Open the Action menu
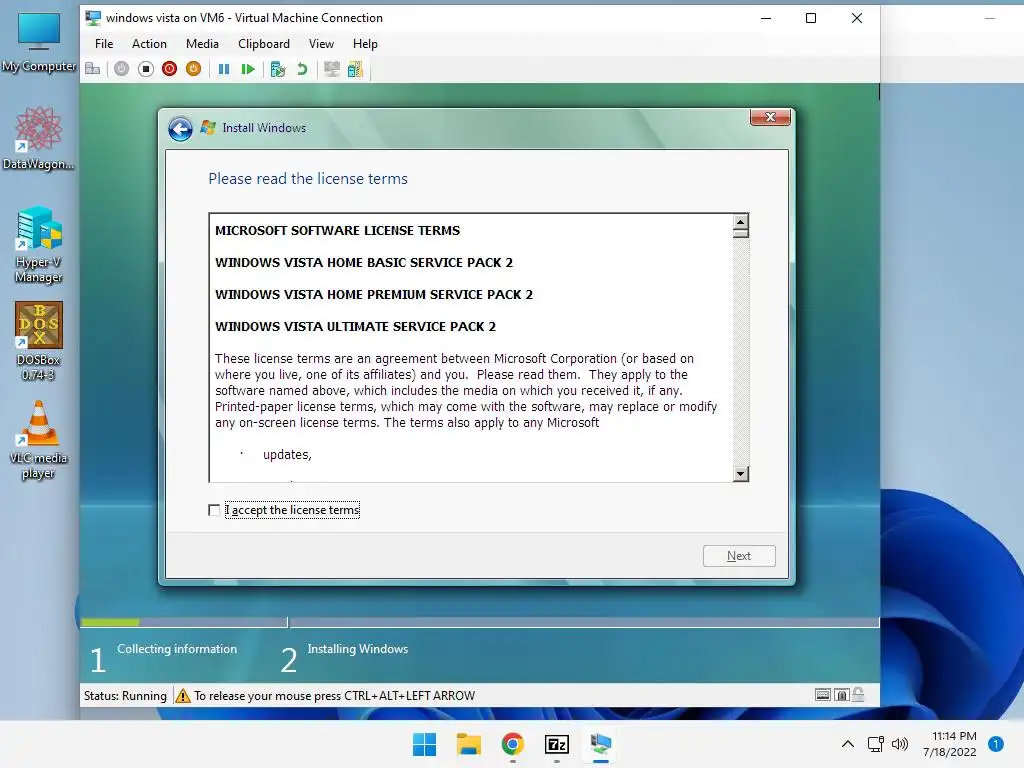The image size is (1024, 768). tap(149, 44)
